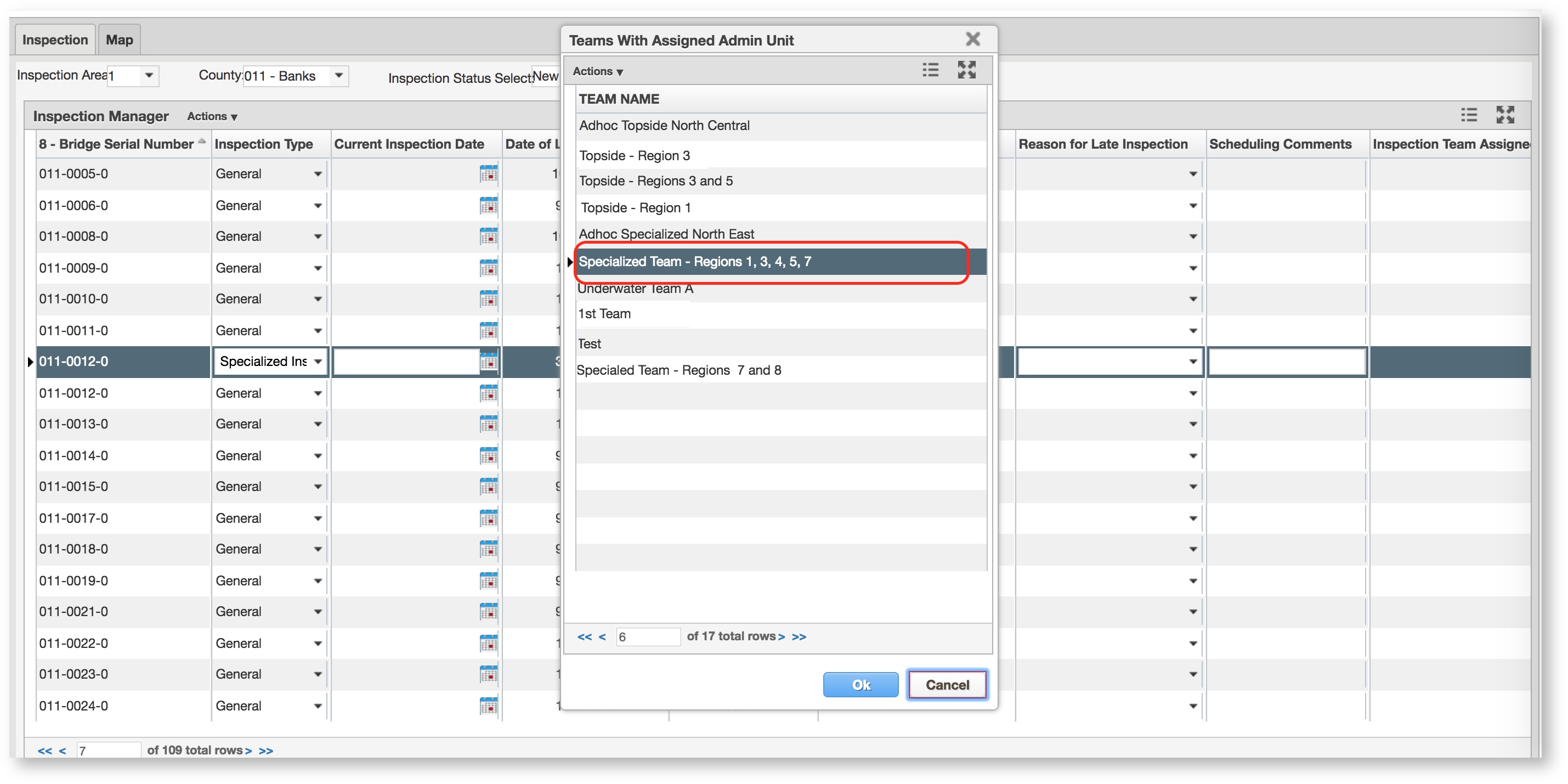The height and width of the screenshot is (784, 1568).
Task: Close Teams With Assigned Admin Unit dialog
Action: click(x=972, y=40)
